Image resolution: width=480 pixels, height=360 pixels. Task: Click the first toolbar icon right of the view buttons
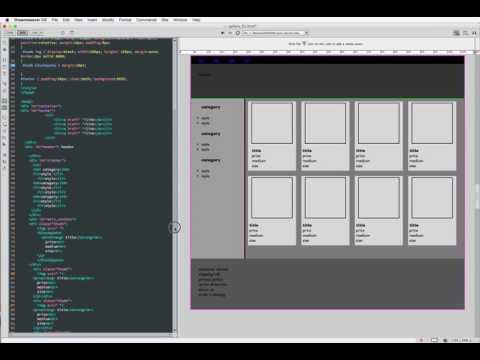coord(63,33)
